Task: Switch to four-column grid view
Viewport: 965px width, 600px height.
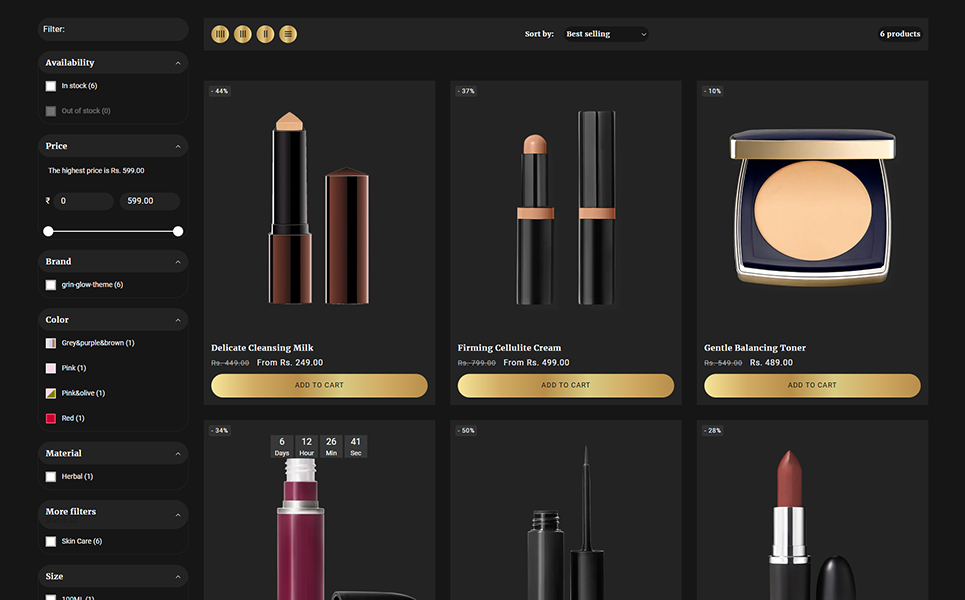Action: pos(220,34)
